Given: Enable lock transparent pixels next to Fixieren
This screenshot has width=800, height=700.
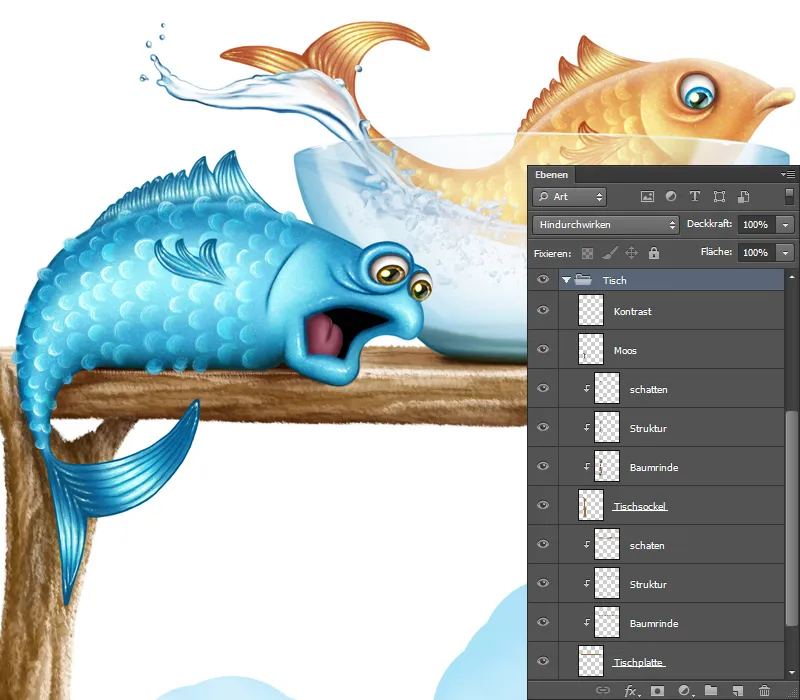Looking at the screenshot, I should (585, 253).
